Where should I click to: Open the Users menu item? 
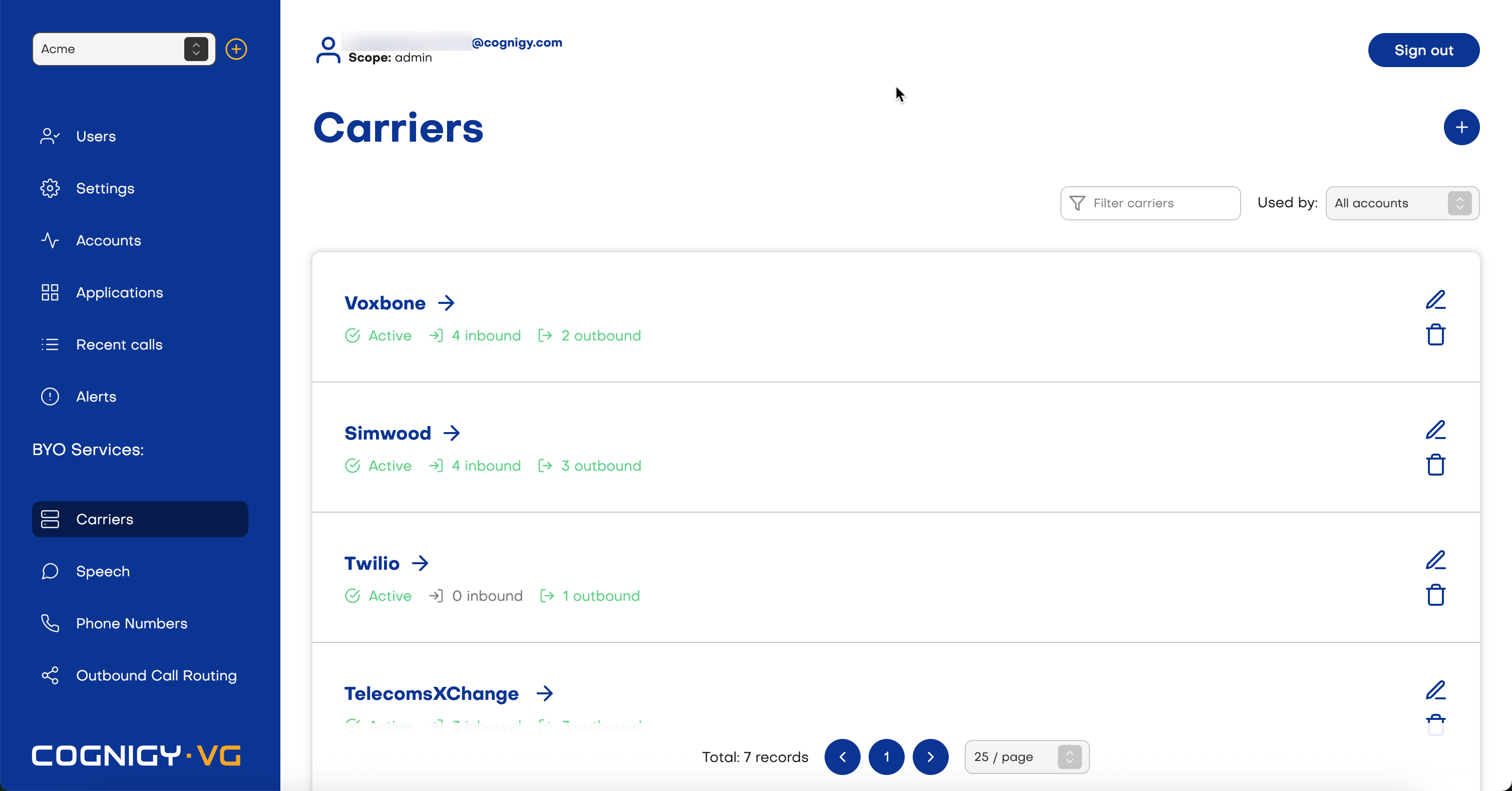click(x=140, y=136)
